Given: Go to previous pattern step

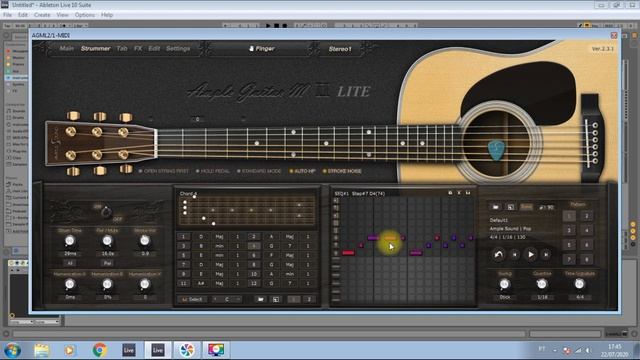Looking at the screenshot, I should pos(515,255).
